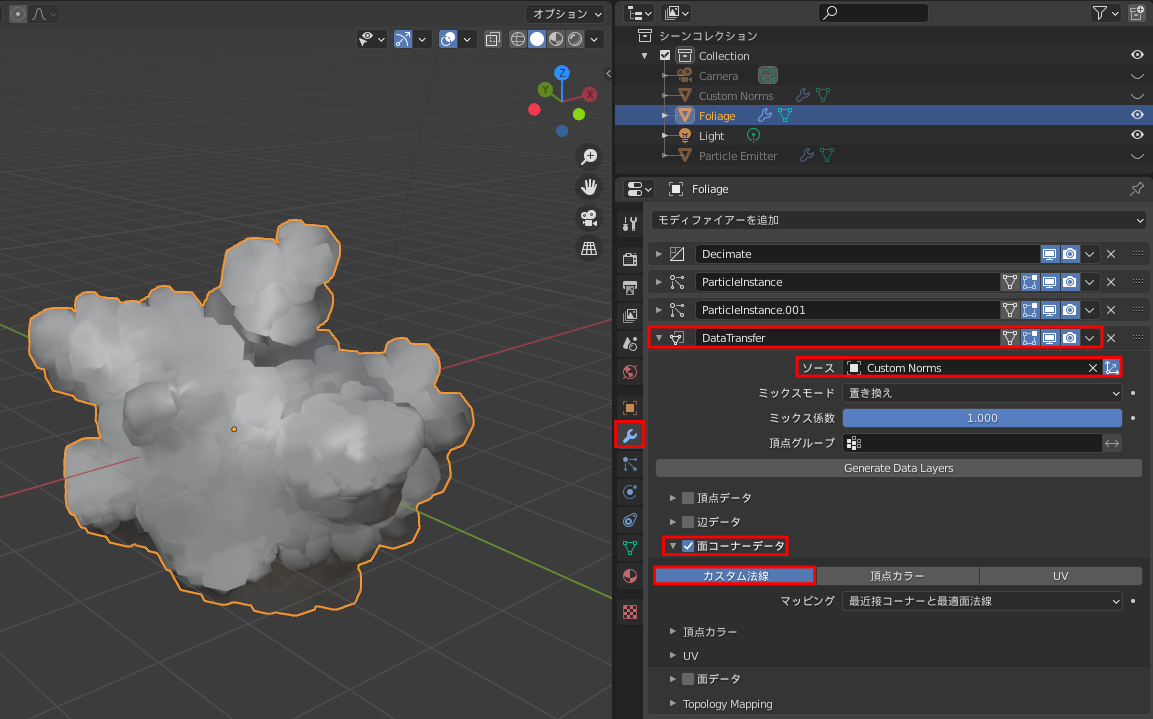1153x719 pixels.
Task: Expand the ParticleInstance modifier panel
Action: tap(659, 282)
